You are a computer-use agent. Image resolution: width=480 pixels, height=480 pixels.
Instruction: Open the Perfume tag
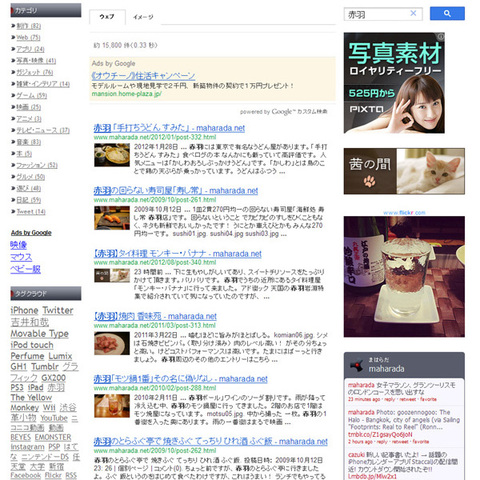(x=27, y=356)
